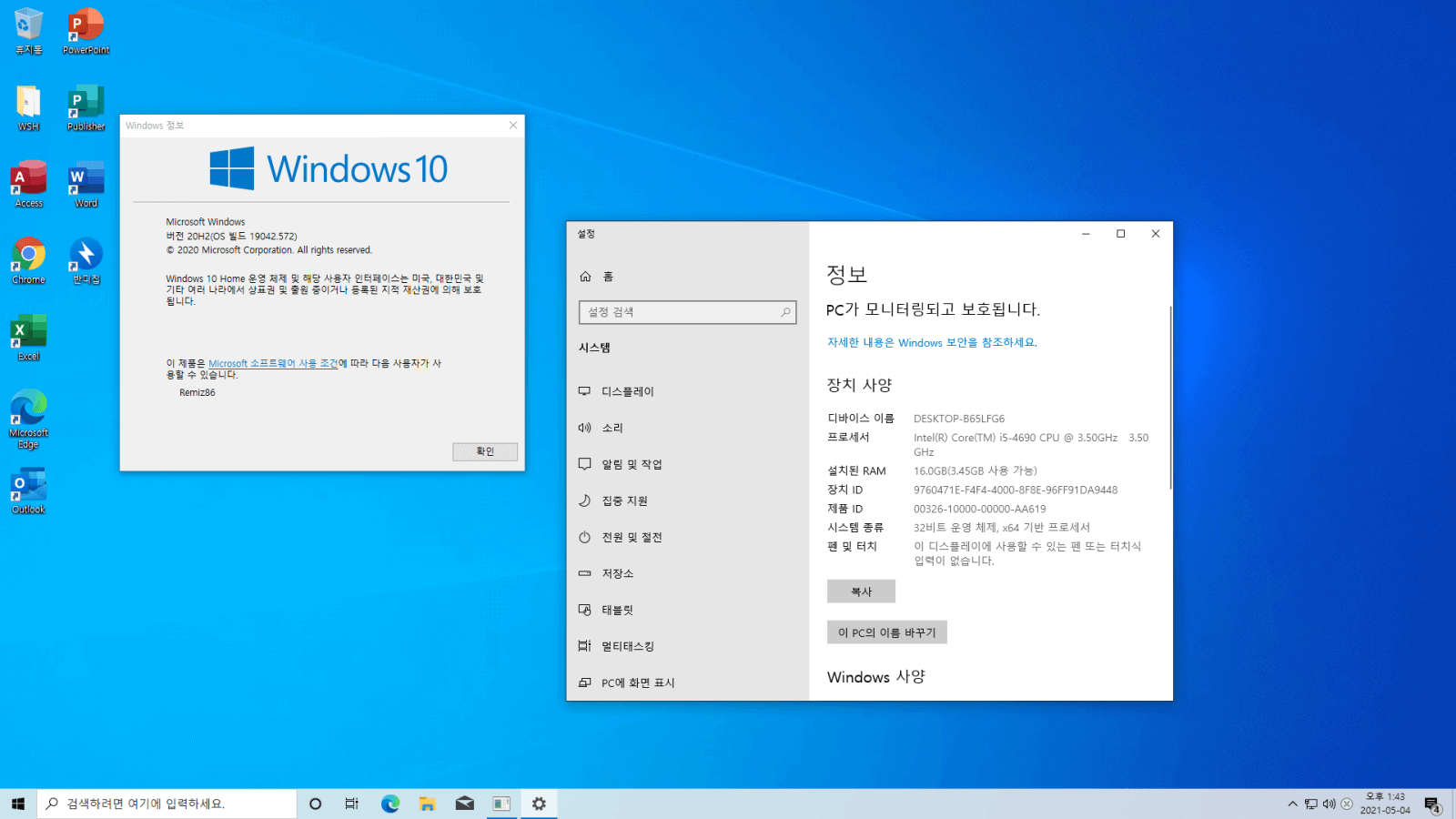Image resolution: width=1456 pixels, height=819 pixels.
Task: Open Edge from the taskbar
Action: (x=390, y=804)
